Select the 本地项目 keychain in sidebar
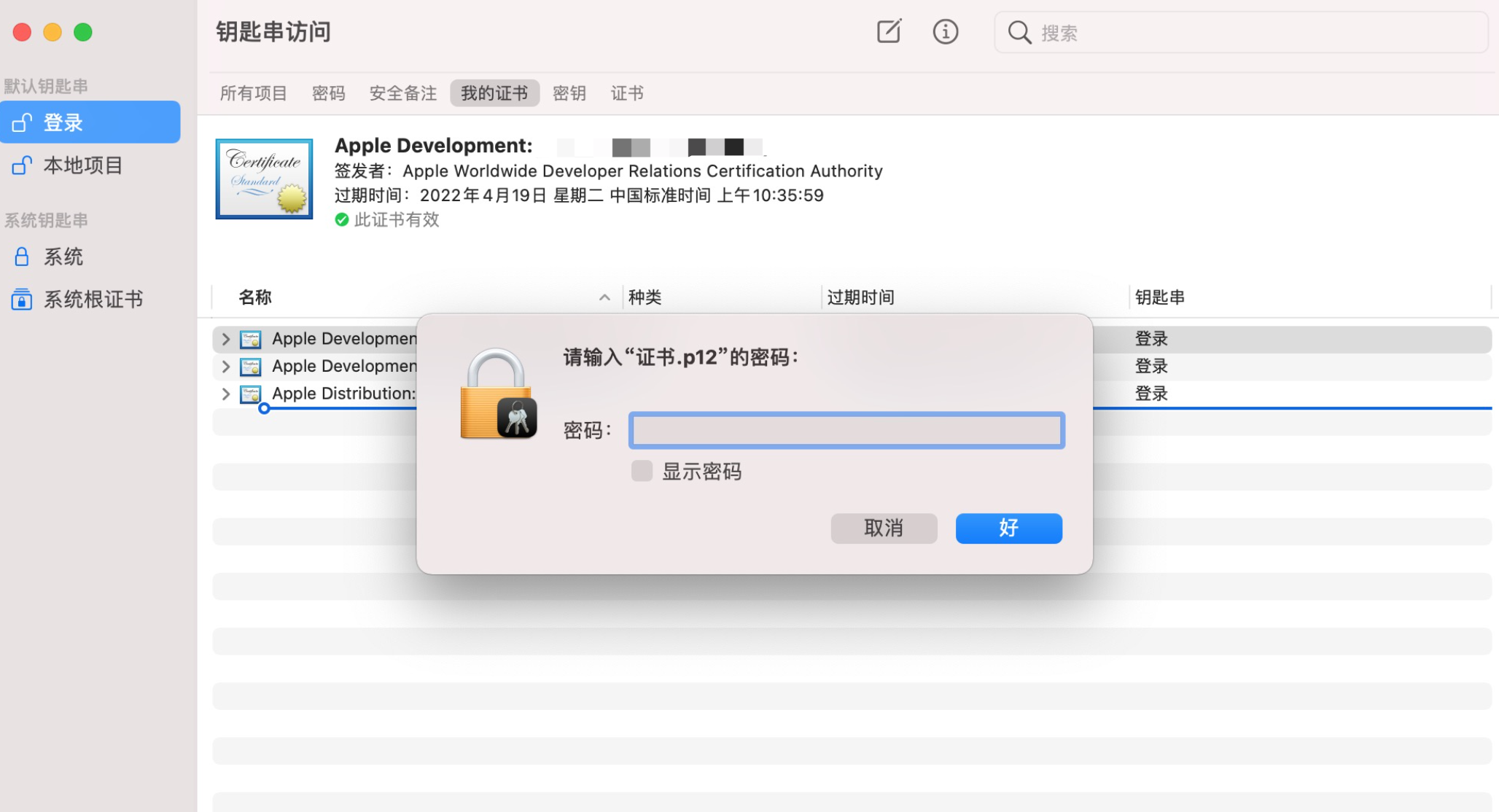Image resolution: width=1499 pixels, height=812 pixels. [82, 165]
